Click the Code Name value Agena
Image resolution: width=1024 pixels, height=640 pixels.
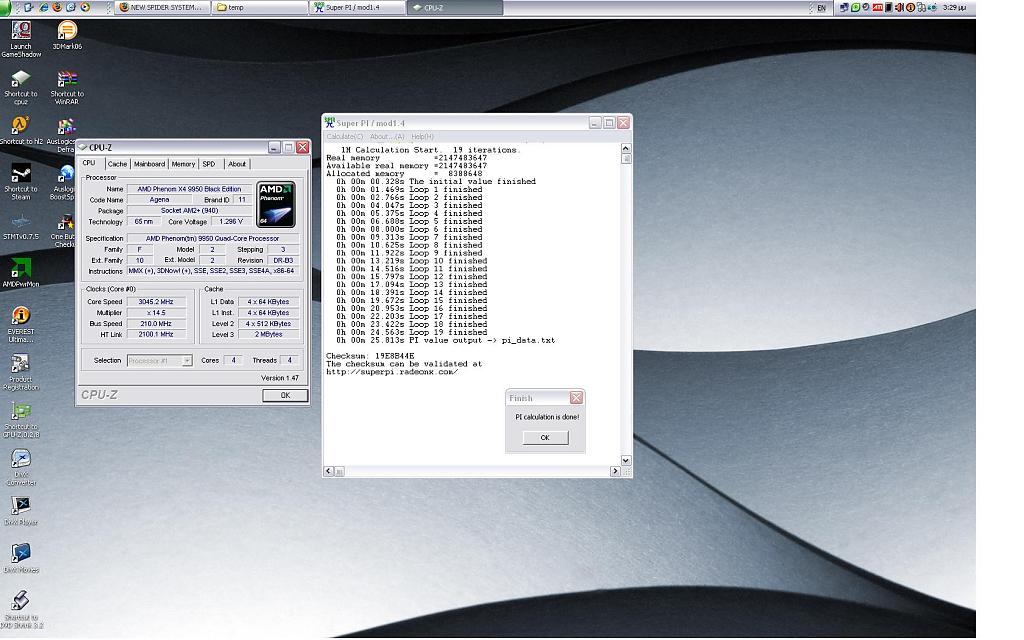click(159, 200)
